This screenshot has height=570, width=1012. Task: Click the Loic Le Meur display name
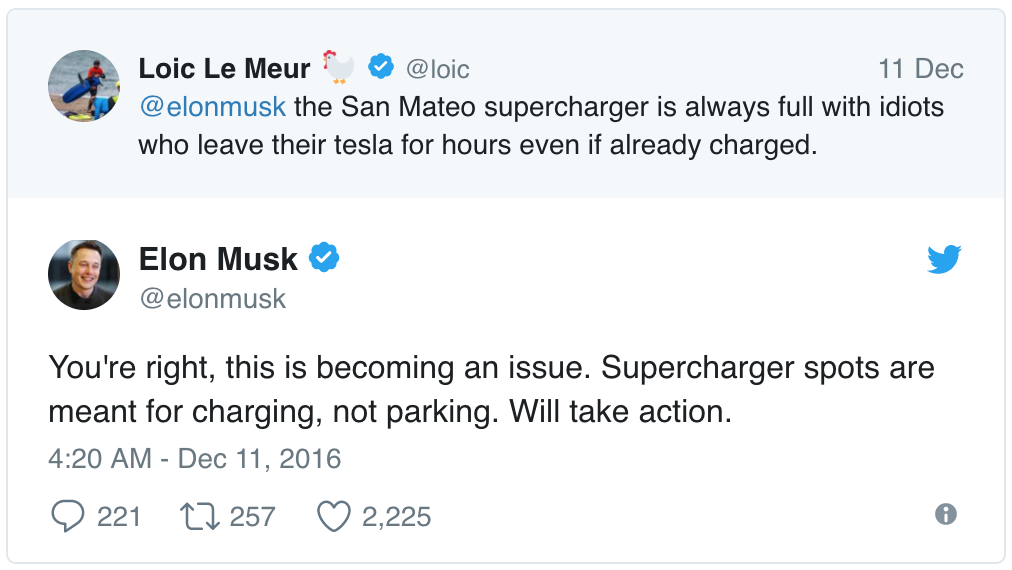(x=224, y=68)
